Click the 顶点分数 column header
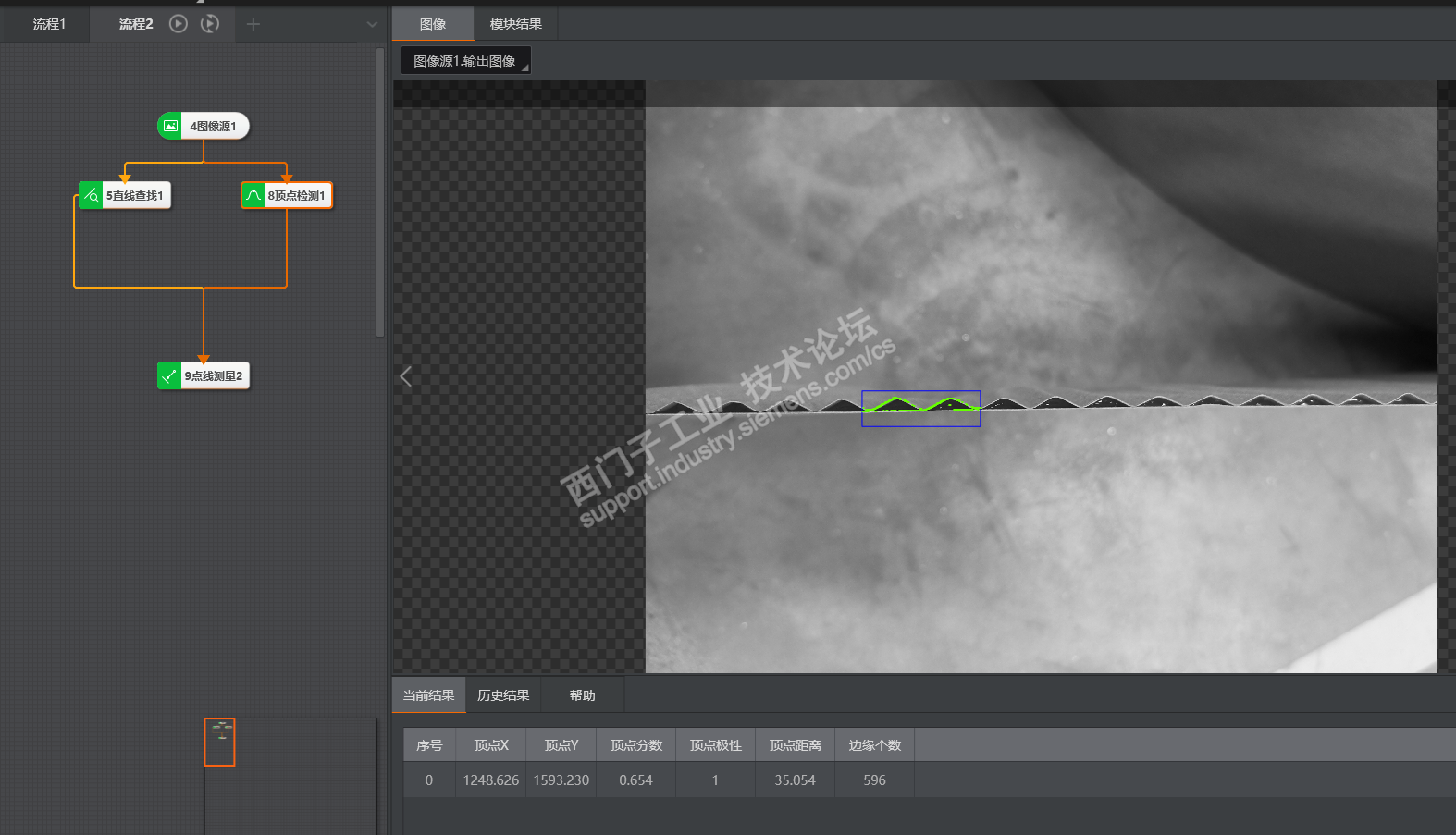1456x835 pixels. [636, 745]
